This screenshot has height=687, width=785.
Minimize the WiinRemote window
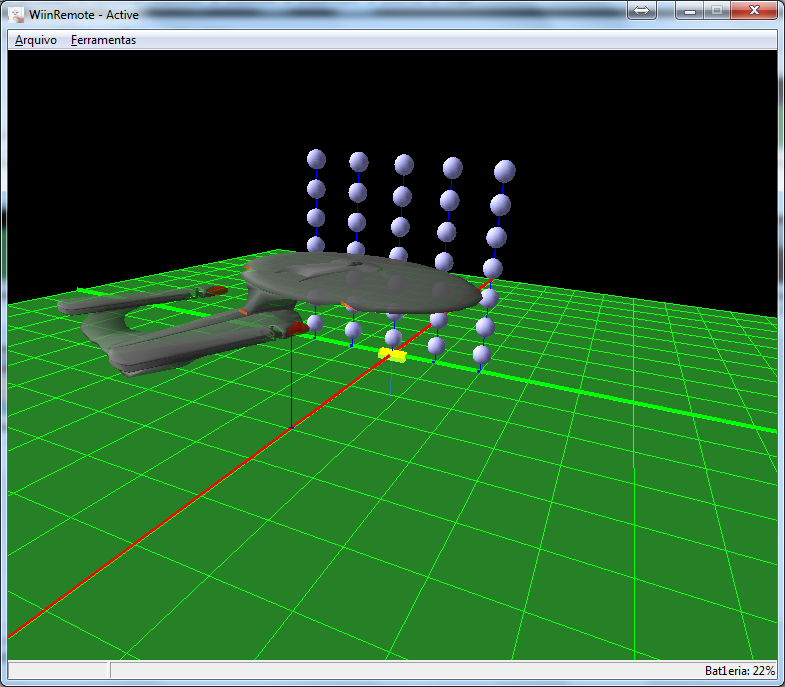(x=689, y=11)
